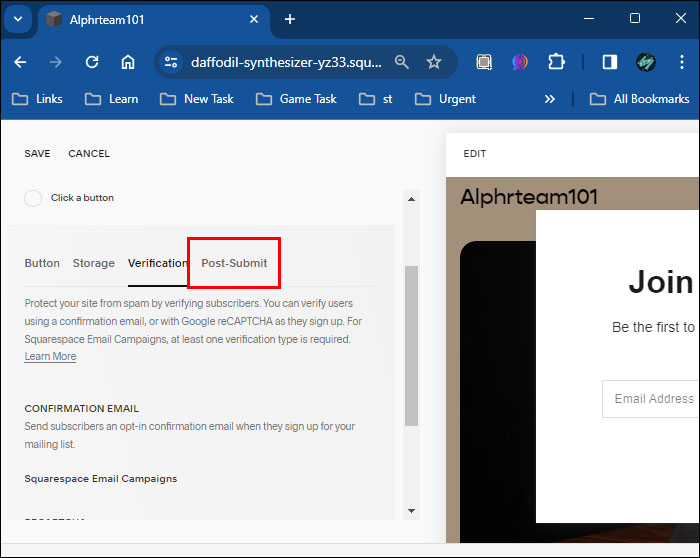The image size is (700, 558).
Task: Open the zoom magnifier icon in address bar
Action: (x=402, y=62)
